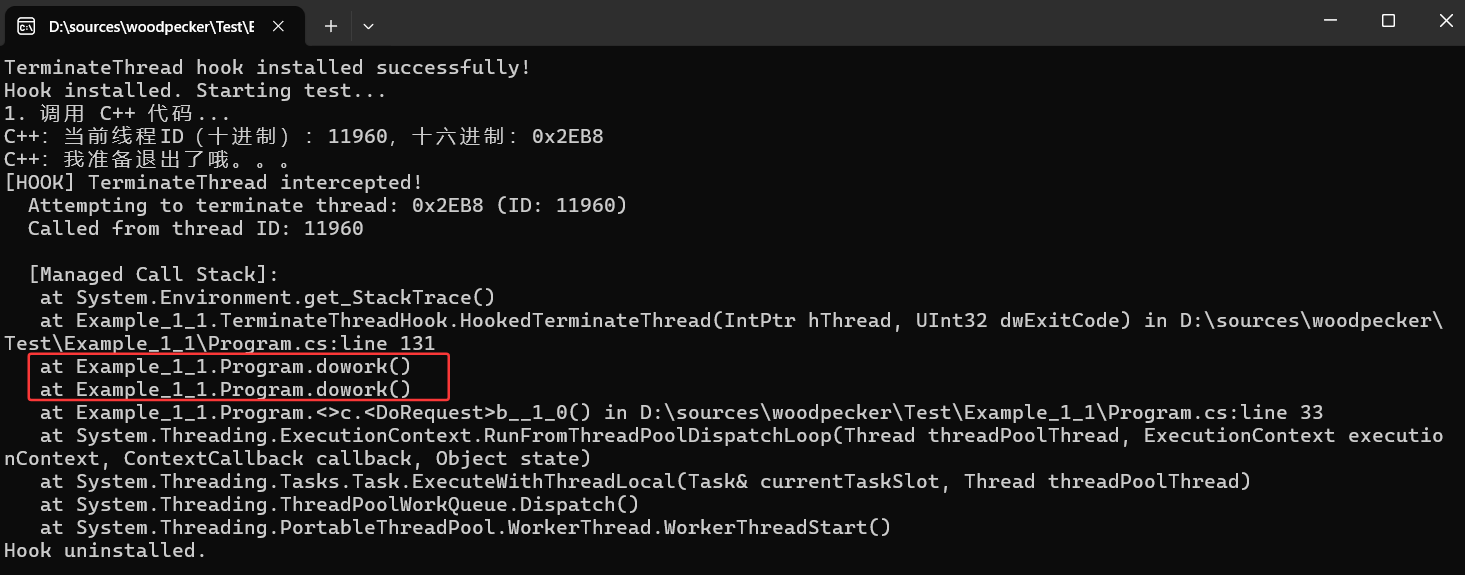This screenshot has height=575, width=1465.
Task: Click the "TerminateThread hook installed successfully!" line
Action: click(267, 68)
